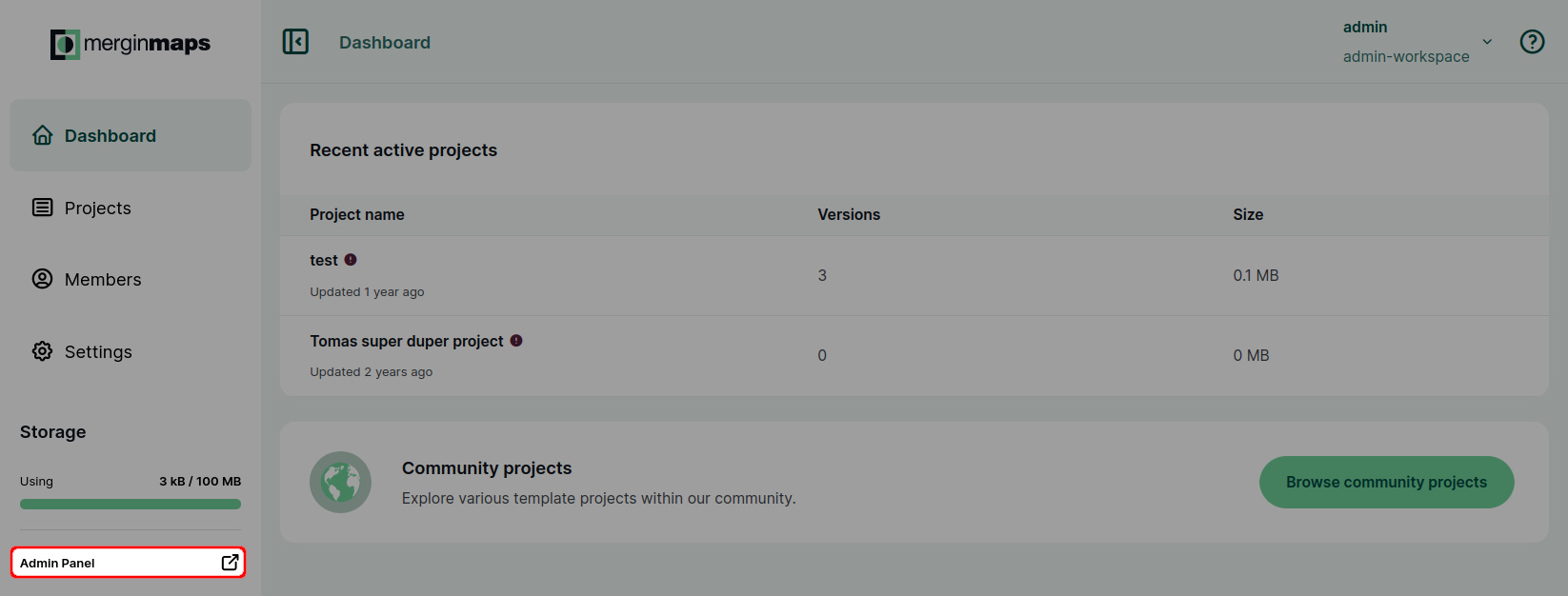Viewport: 1568px width, 596px height.
Task: Expand the admin account dropdown chevron
Action: click(1487, 42)
